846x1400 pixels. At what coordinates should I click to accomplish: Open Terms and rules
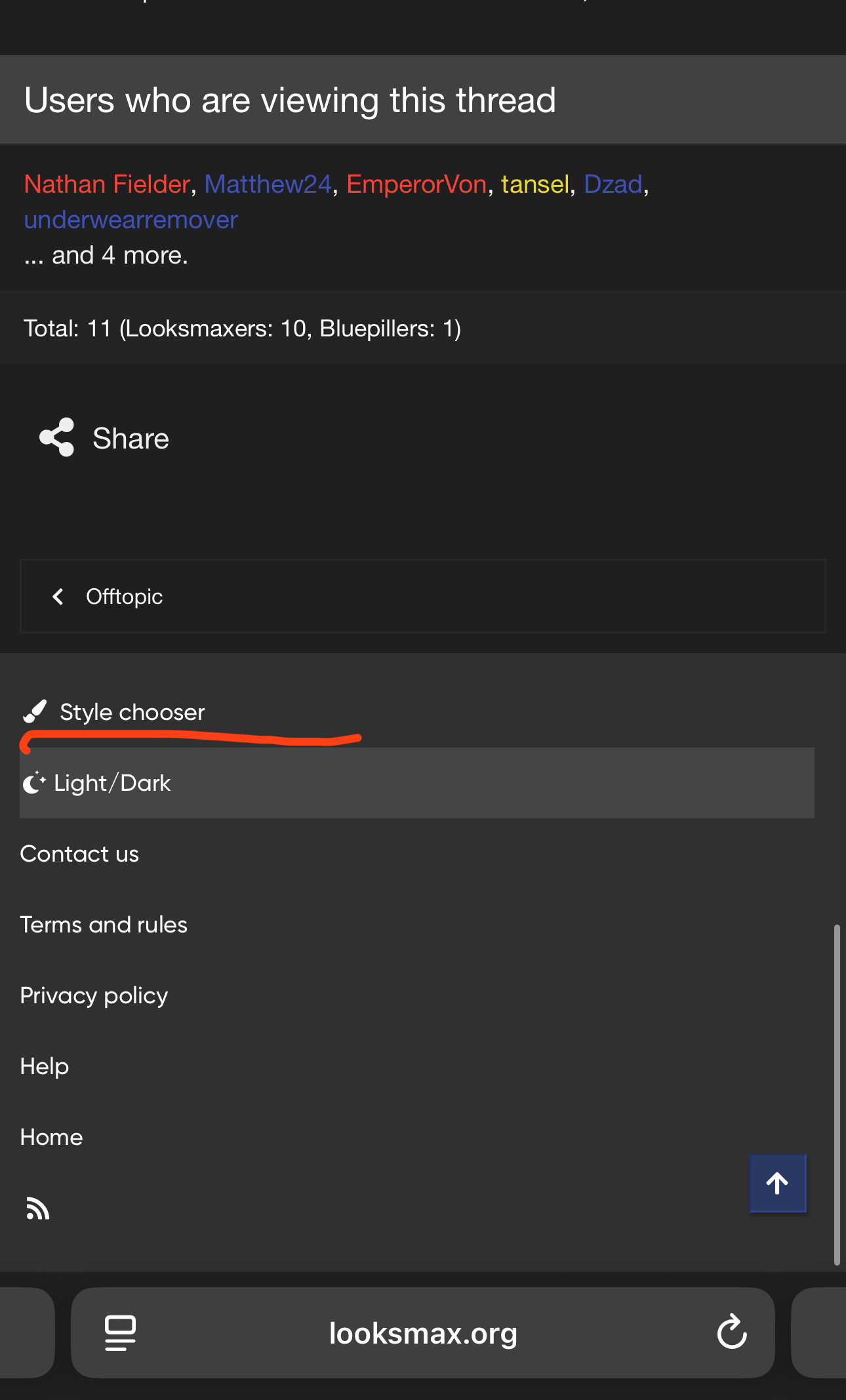(104, 925)
